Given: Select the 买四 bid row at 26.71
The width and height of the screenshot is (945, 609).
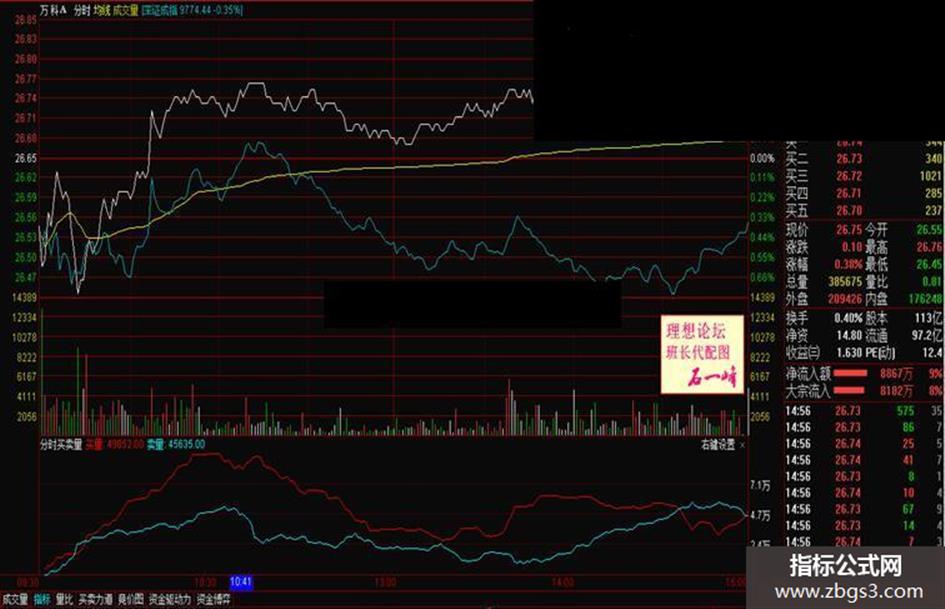Looking at the screenshot, I should (864, 194).
